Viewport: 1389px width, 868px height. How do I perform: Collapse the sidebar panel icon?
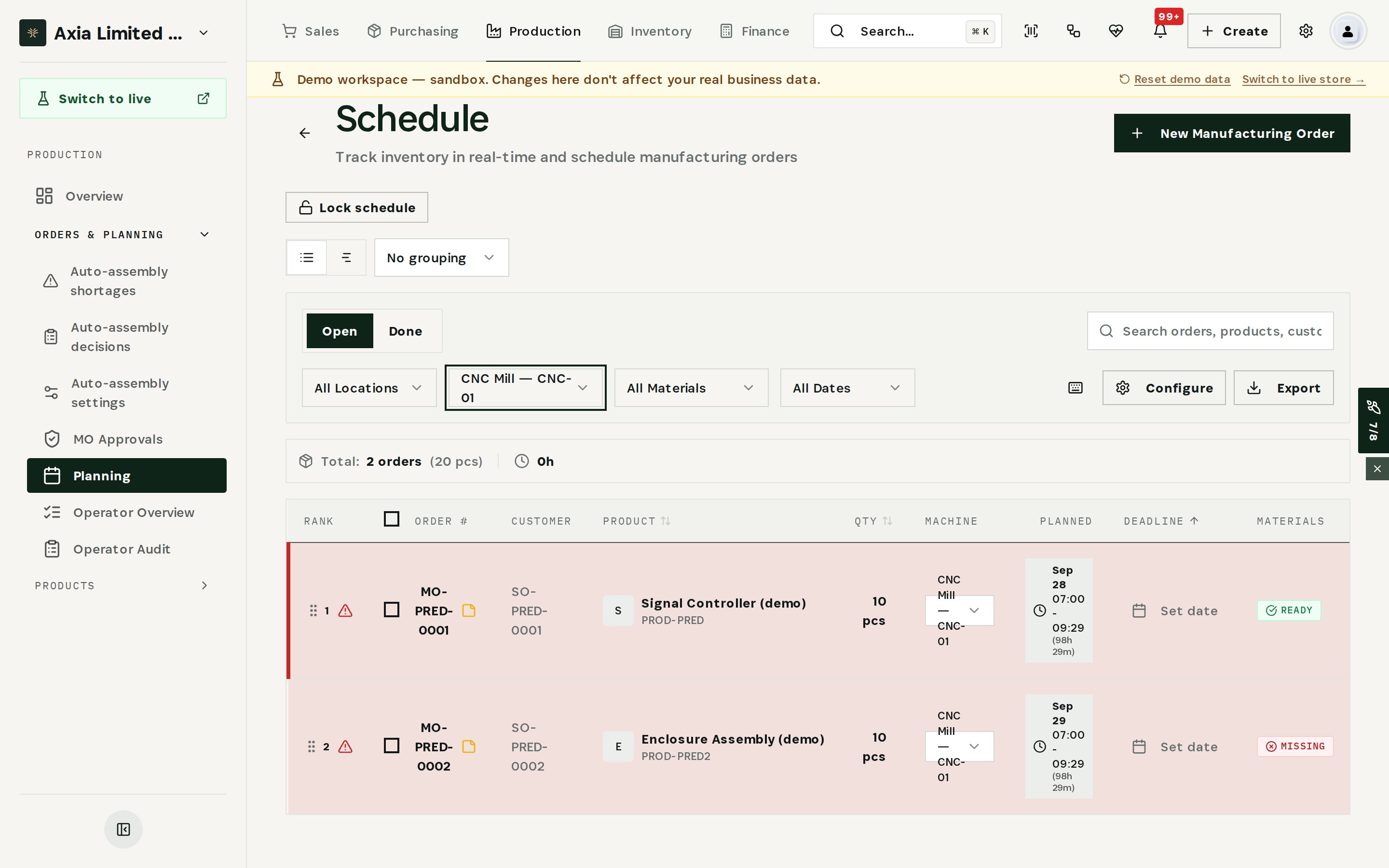[x=123, y=829]
